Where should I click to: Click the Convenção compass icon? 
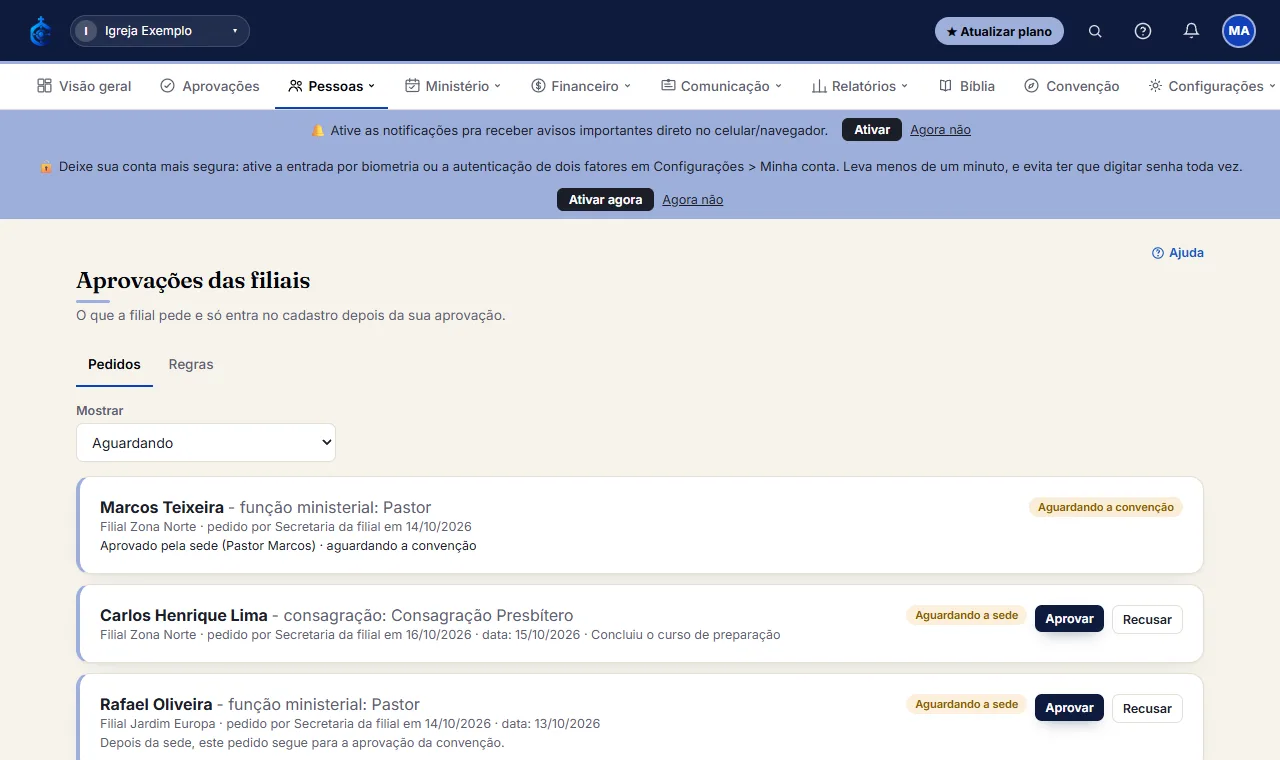[x=1032, y=86]
